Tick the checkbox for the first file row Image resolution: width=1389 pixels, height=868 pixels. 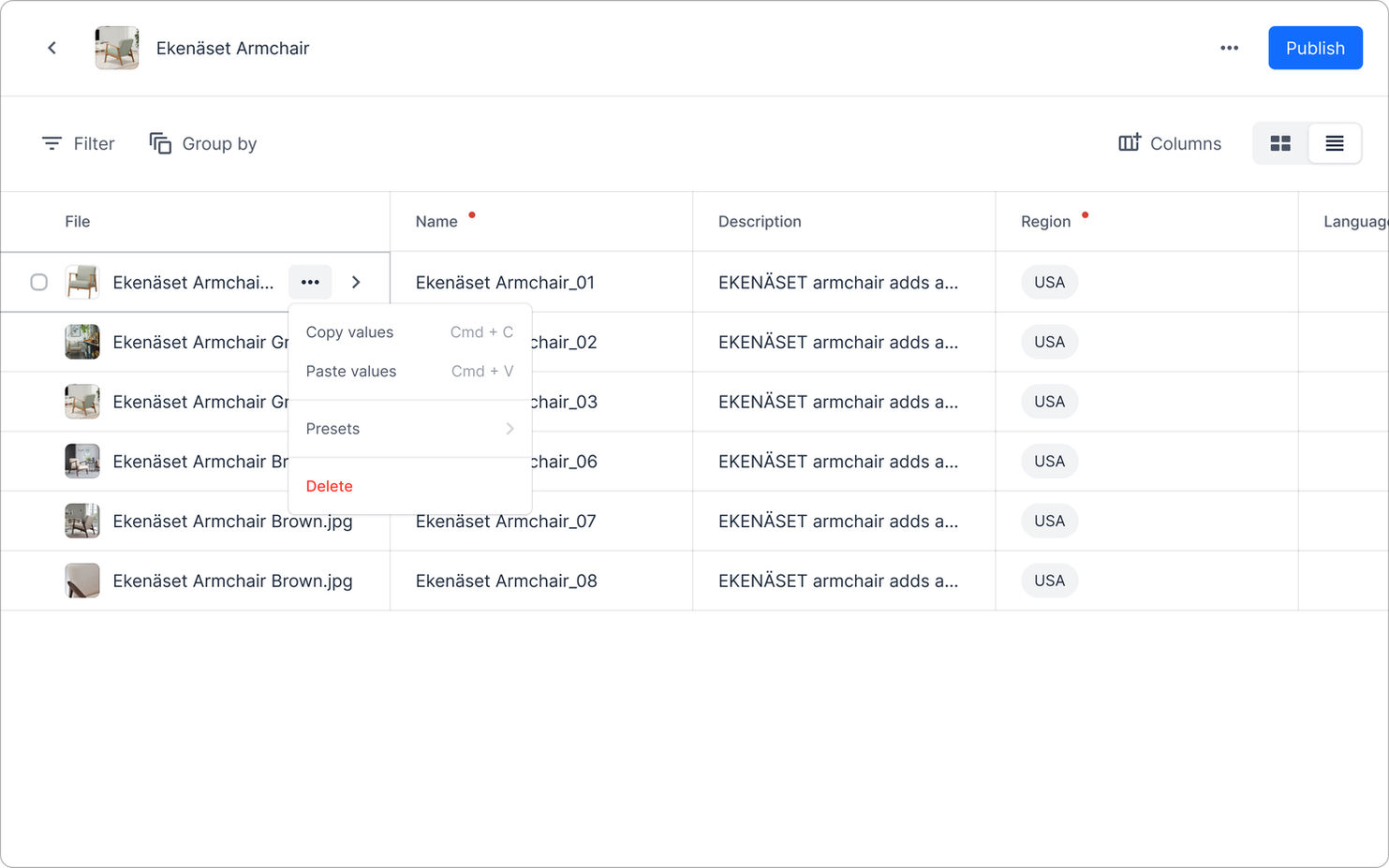pos(39,282)
